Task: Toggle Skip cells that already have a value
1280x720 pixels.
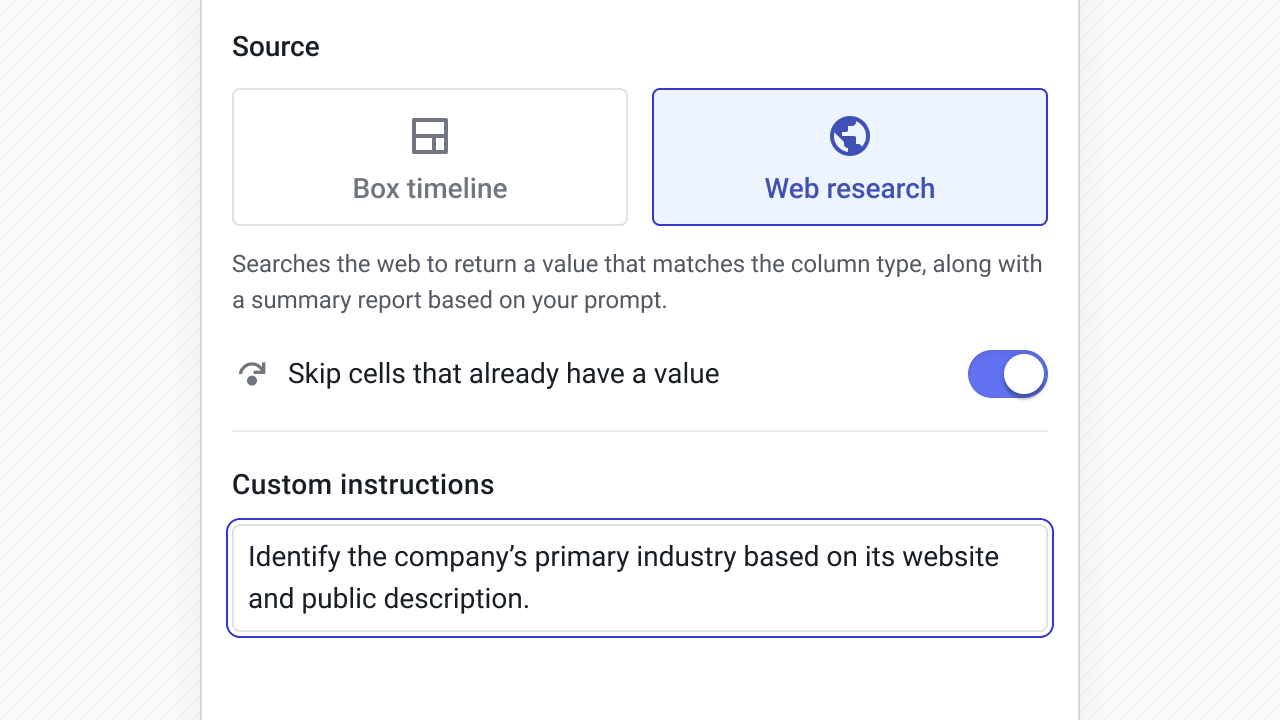Action: point(1007,374)
